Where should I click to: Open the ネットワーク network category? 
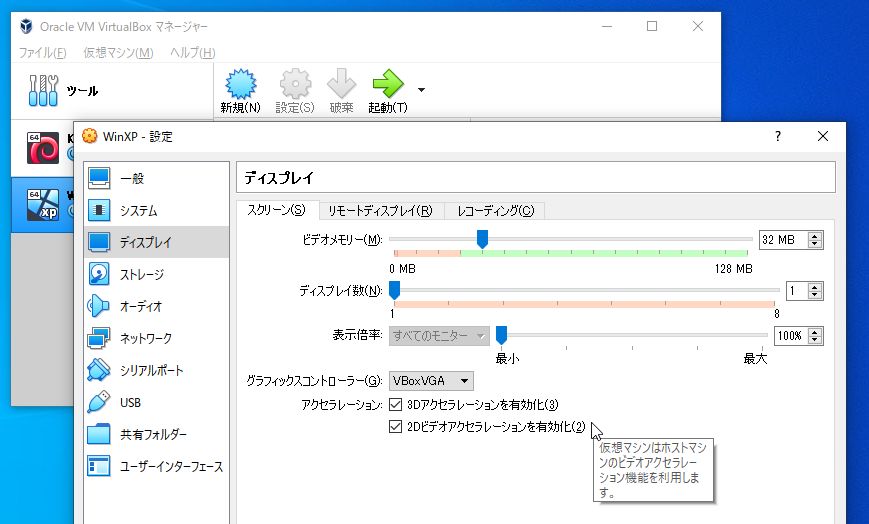pyautogui.click(x=156, y=338)
